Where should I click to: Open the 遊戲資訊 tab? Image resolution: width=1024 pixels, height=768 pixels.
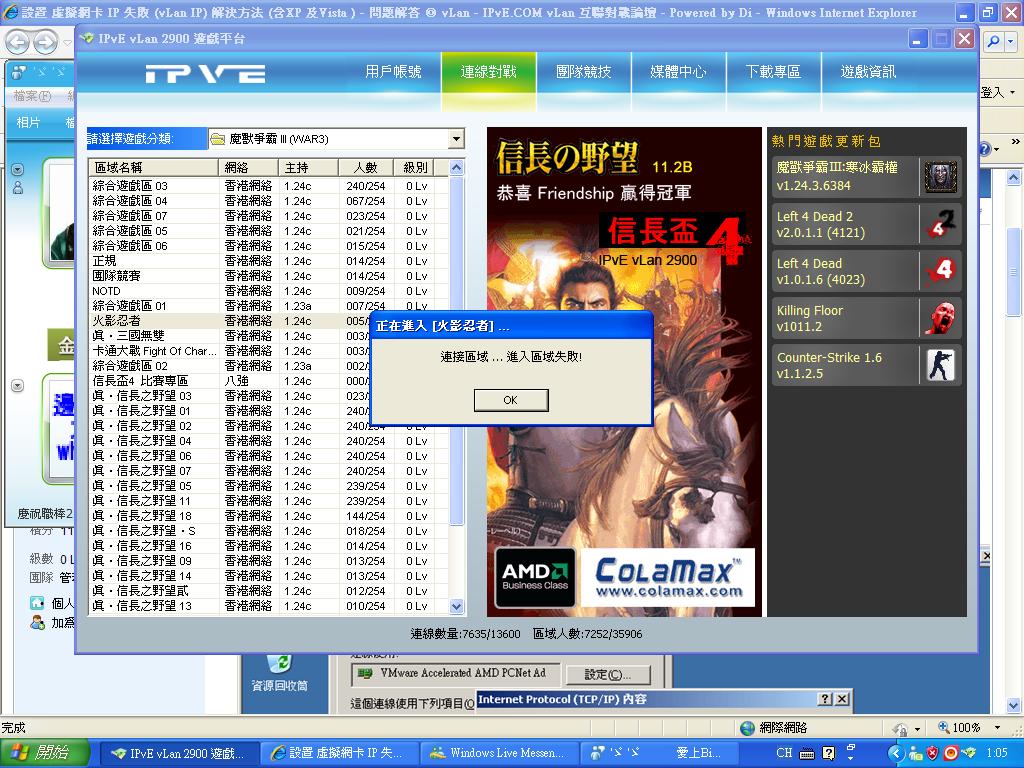coord(868,72)
